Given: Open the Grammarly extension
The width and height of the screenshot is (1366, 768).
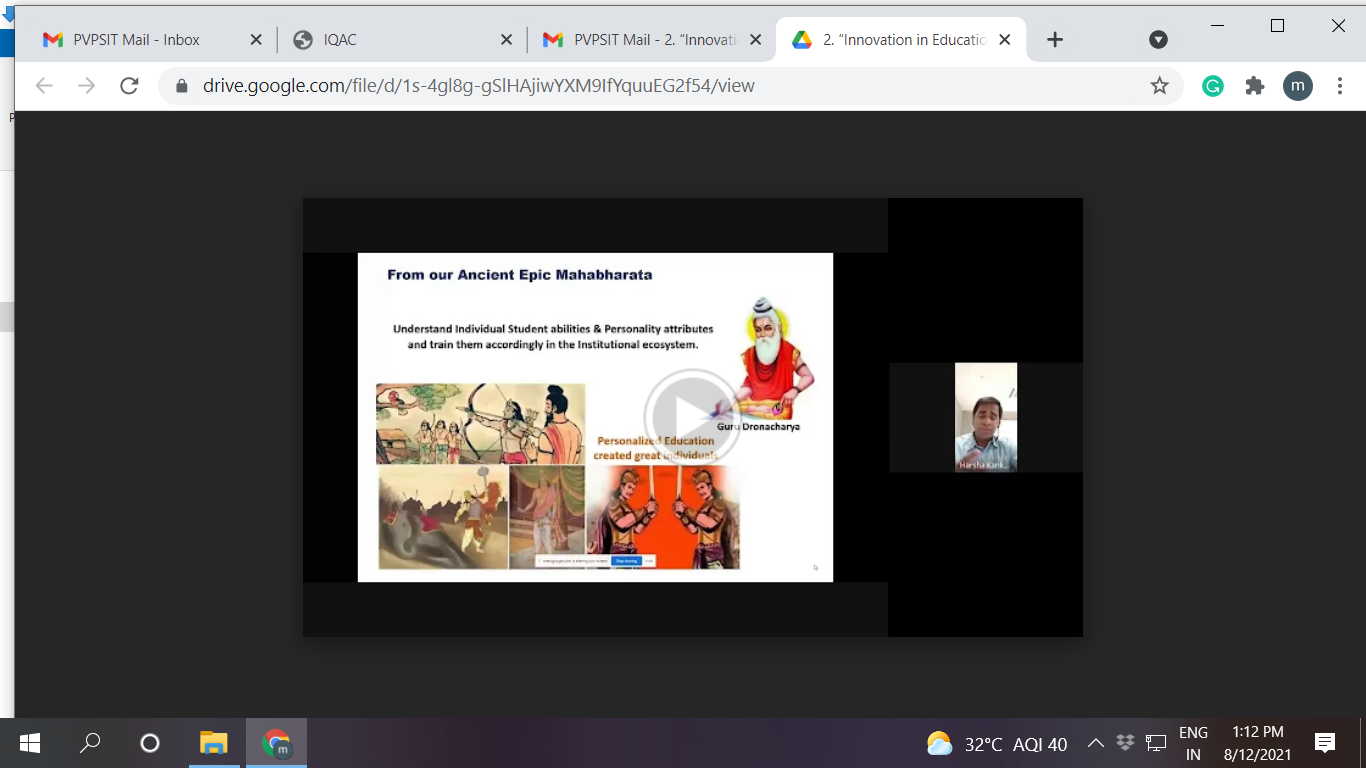Looking at the screenshot, I should click(x=1213, y=86).
